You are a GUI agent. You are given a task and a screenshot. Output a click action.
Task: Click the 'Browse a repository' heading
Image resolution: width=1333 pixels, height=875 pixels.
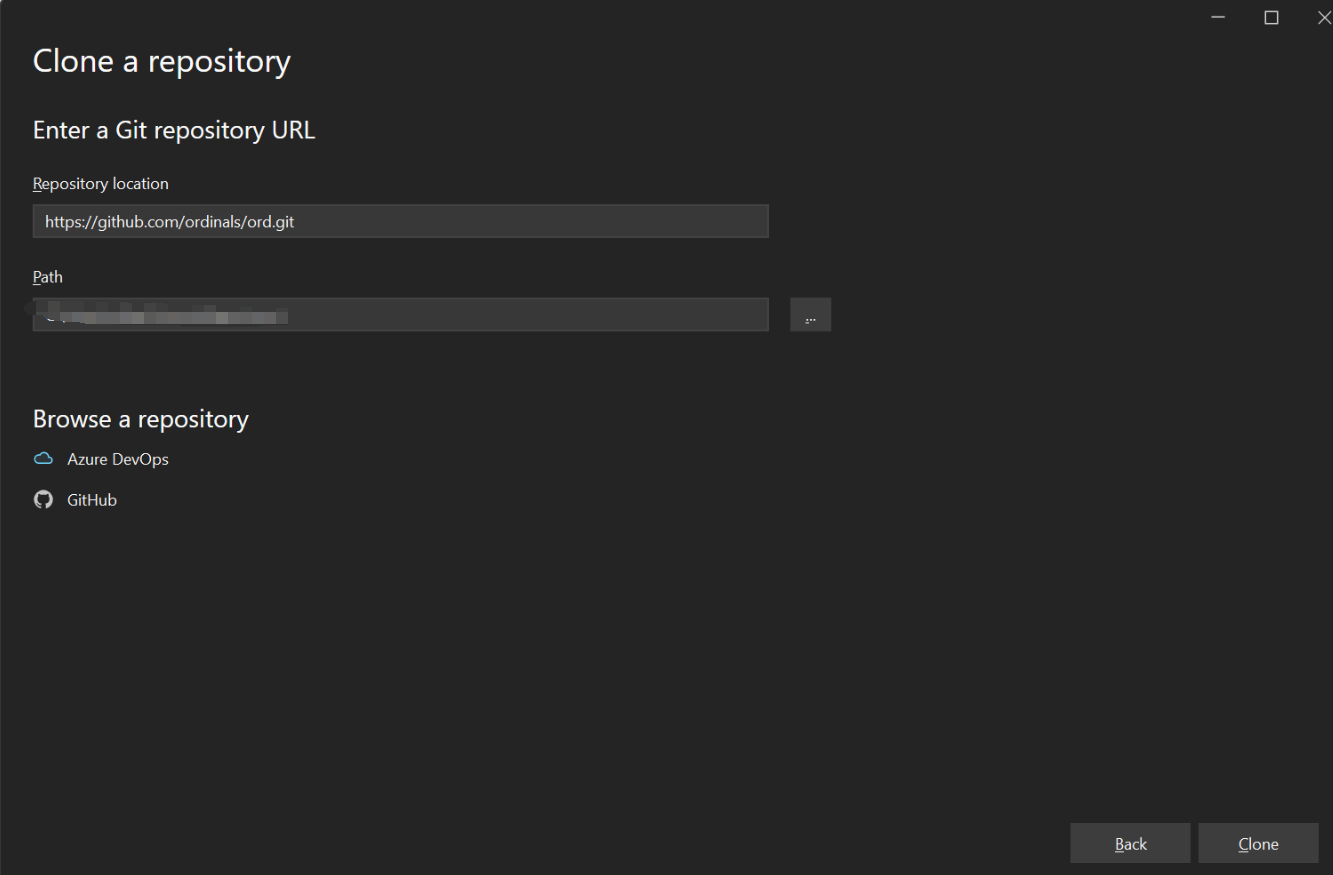click(141, 418)
